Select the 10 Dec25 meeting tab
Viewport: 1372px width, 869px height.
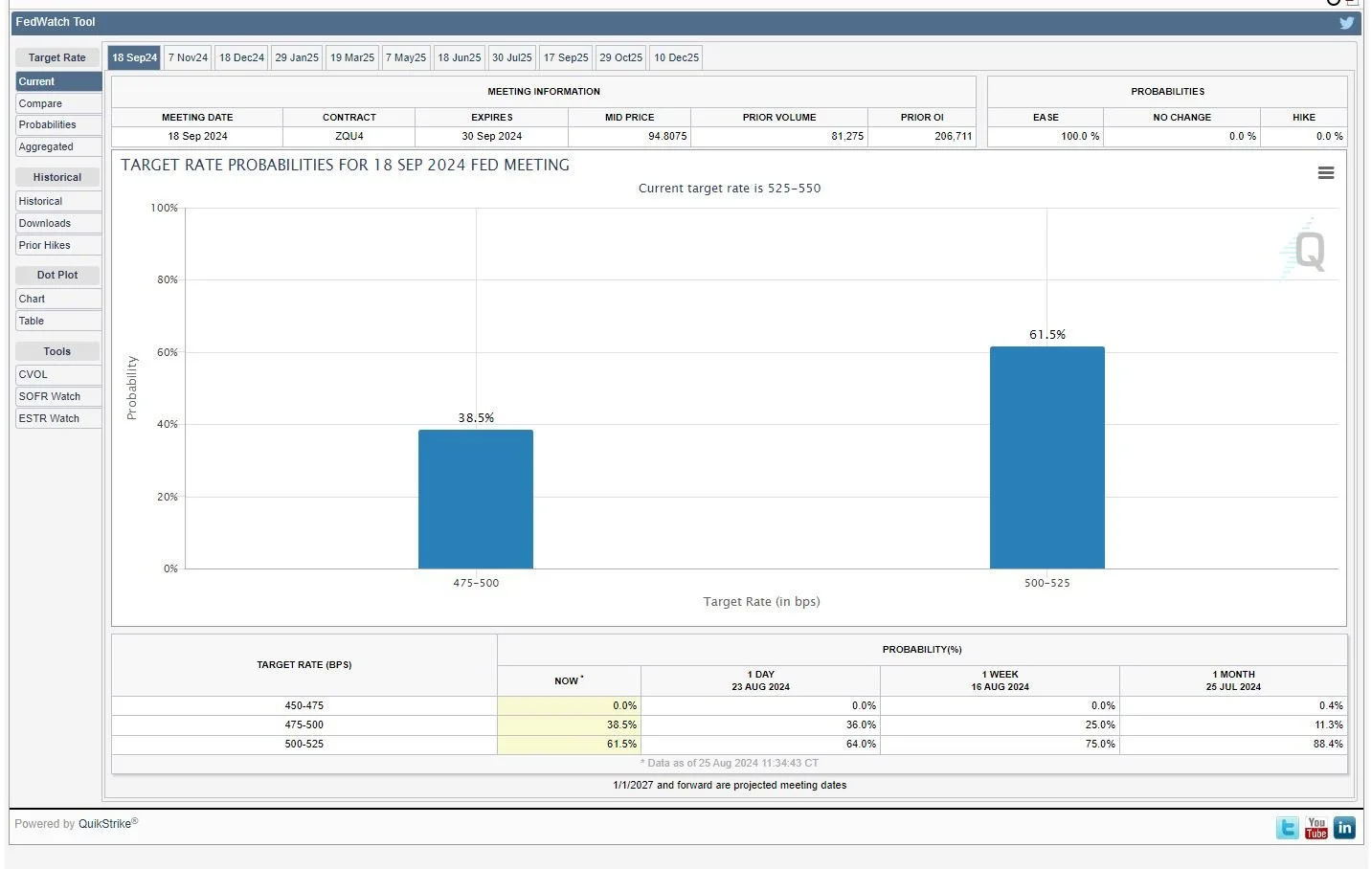click(677, 57)
